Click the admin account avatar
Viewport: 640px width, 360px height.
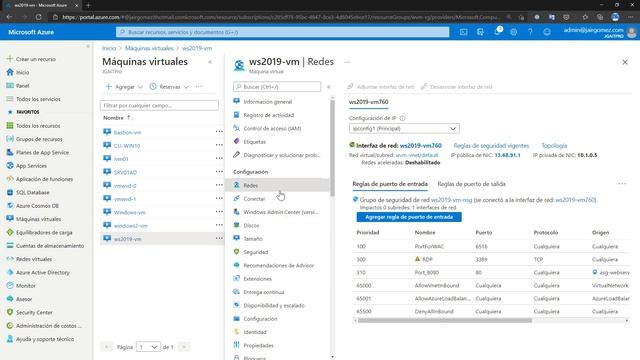pyautogui.click(x=632, y=32)
